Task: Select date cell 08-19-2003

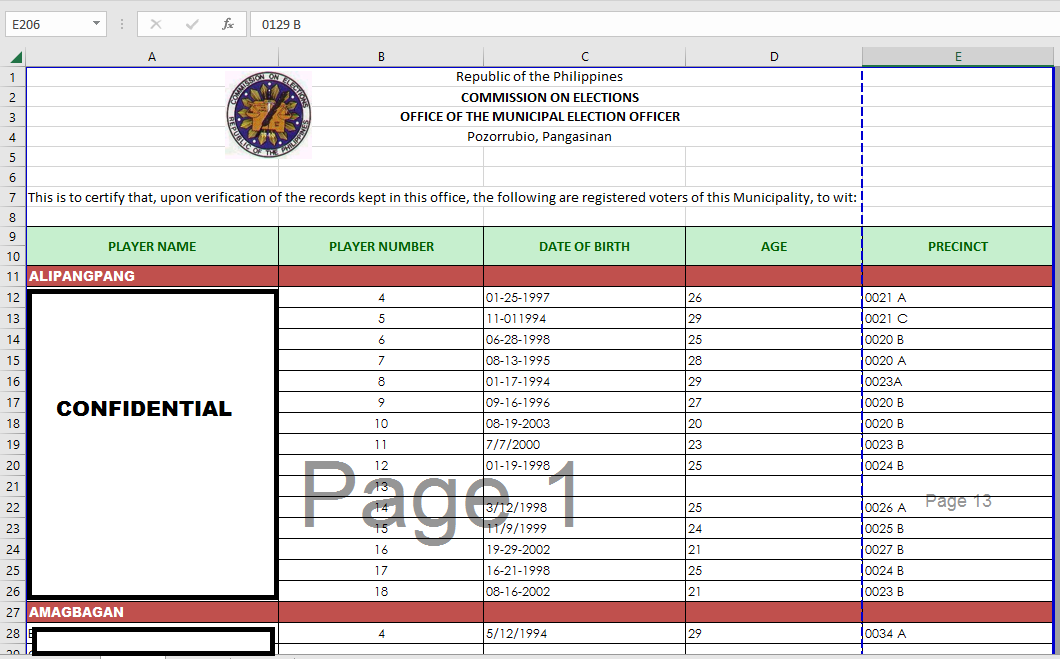Action: click(x=585, y=423)
